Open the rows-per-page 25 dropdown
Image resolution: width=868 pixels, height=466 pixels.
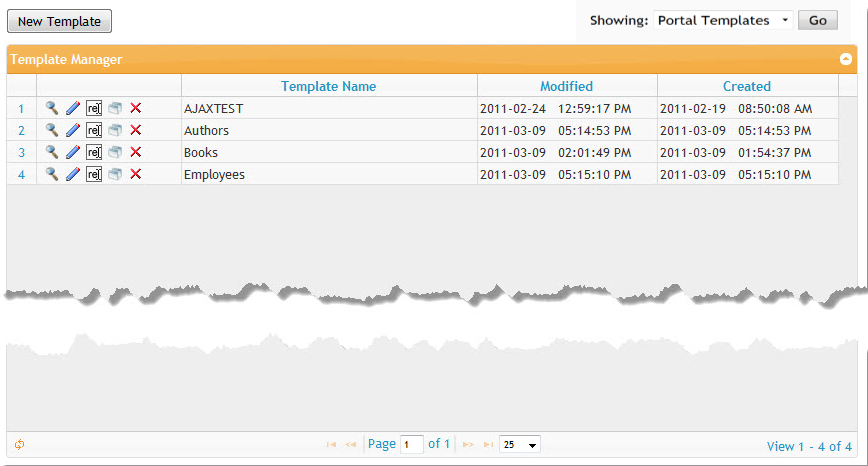(x=520, y=445)
